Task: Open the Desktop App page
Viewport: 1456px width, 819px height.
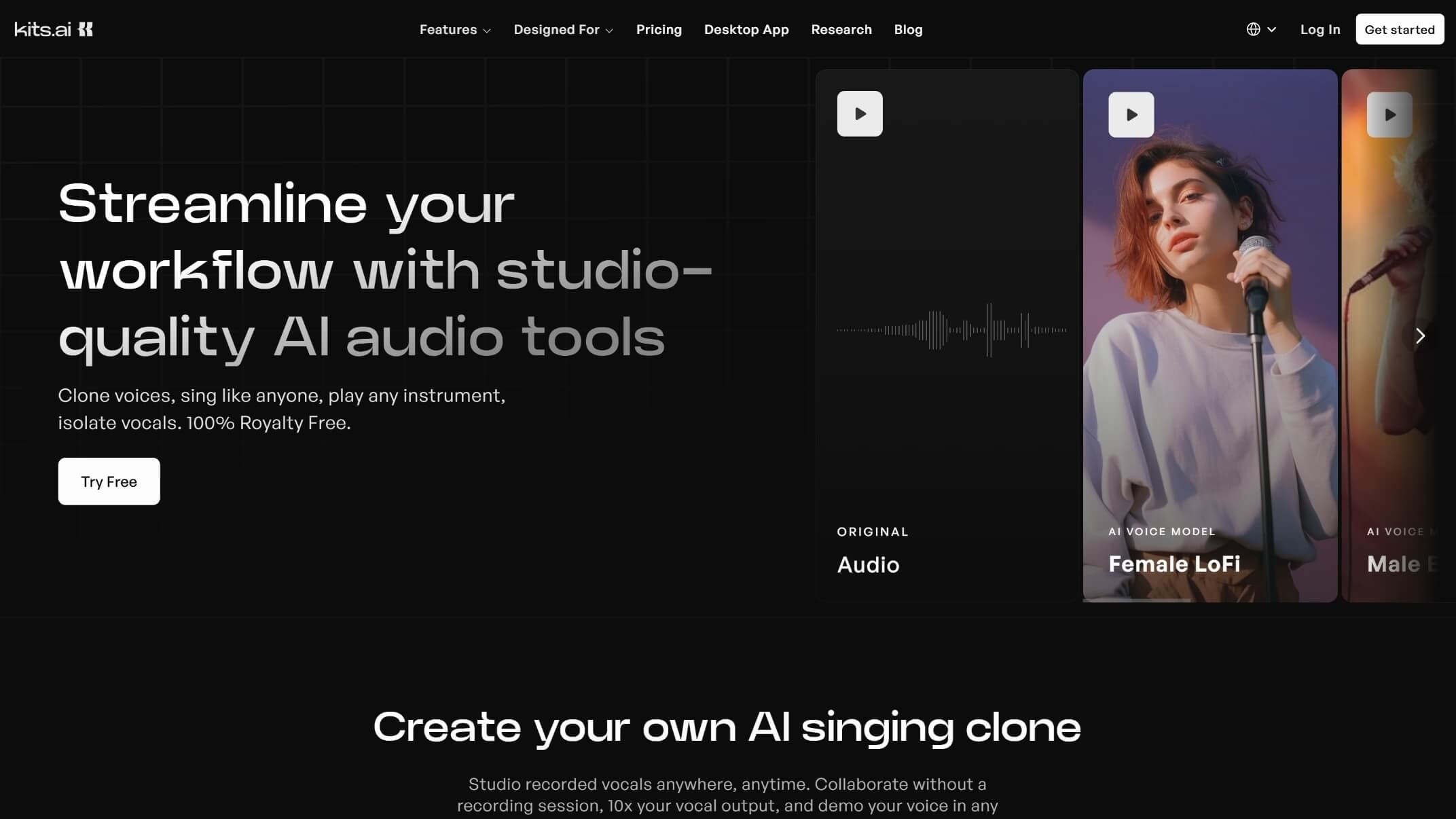Action: pos(746,29)
